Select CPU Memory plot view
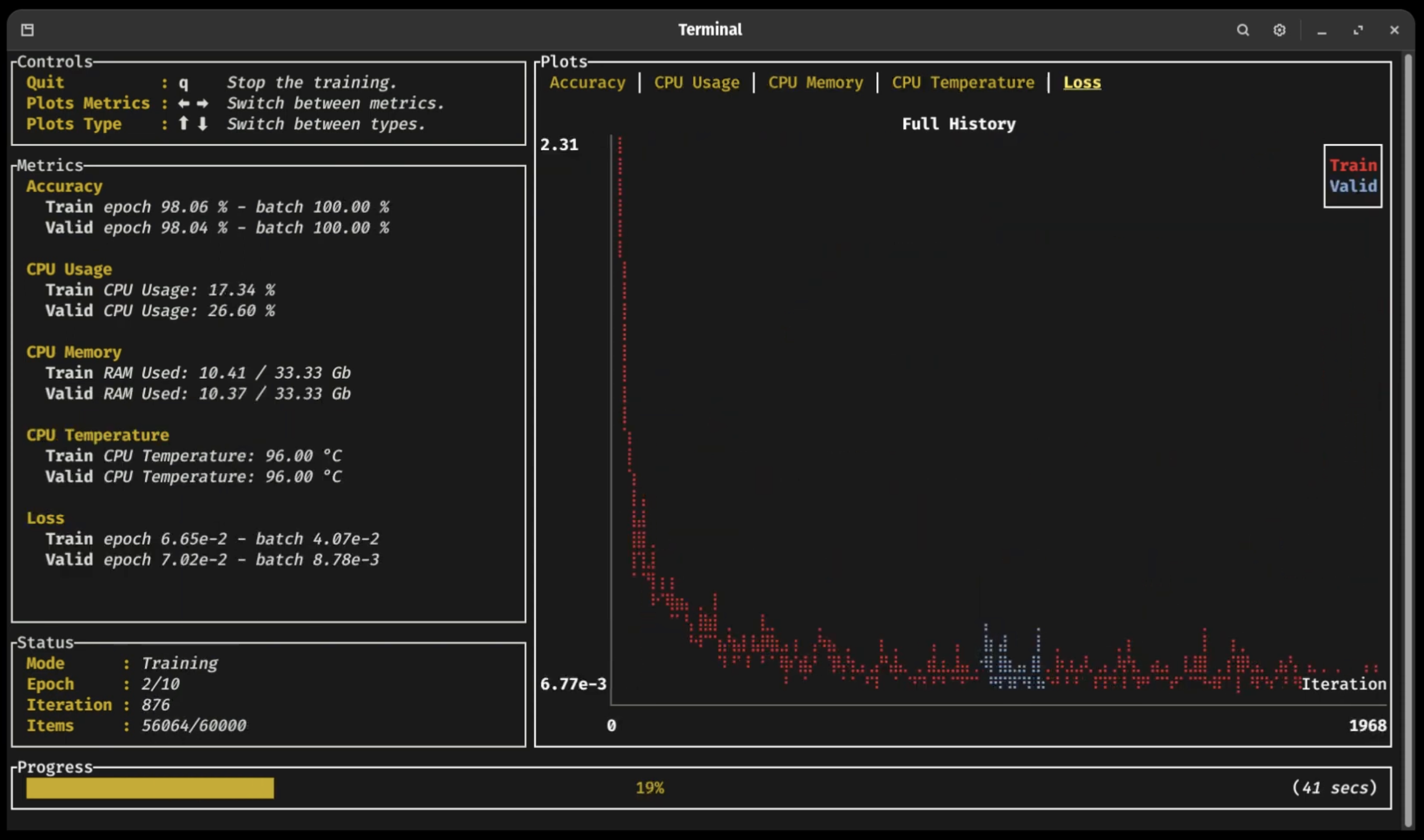Image resolution: width=1424 pixels, height=840 pixels. click(815, 82)
